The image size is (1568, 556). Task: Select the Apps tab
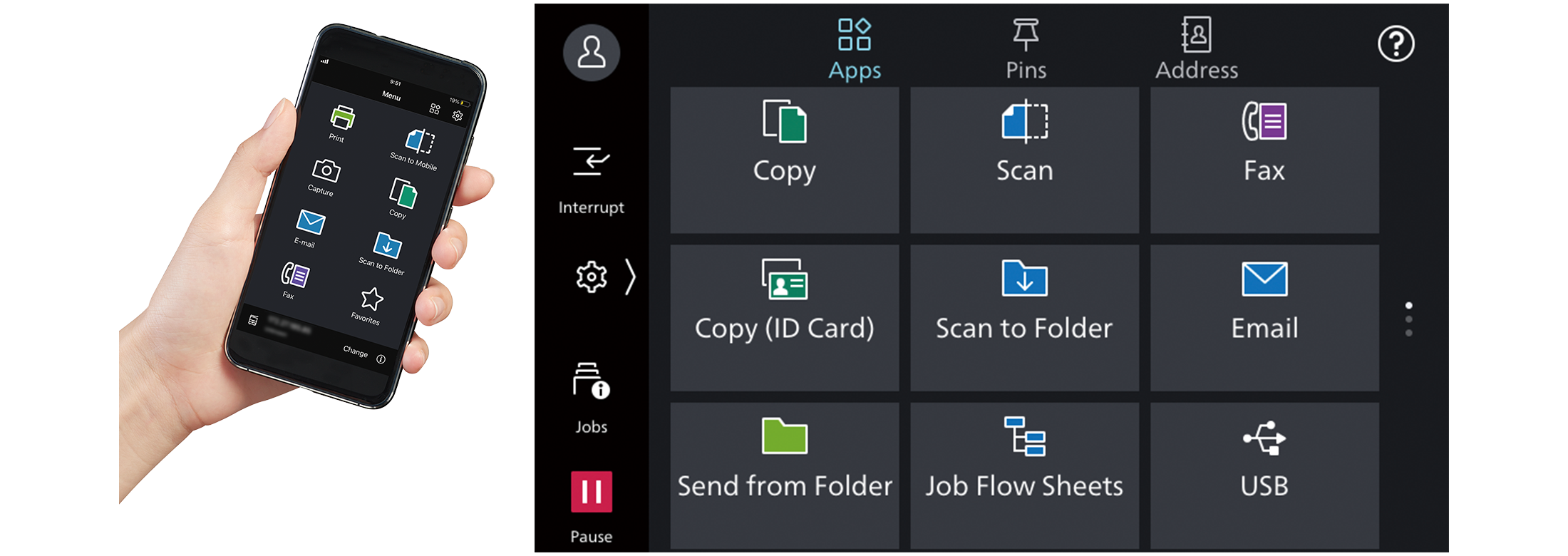click(855, 48)
